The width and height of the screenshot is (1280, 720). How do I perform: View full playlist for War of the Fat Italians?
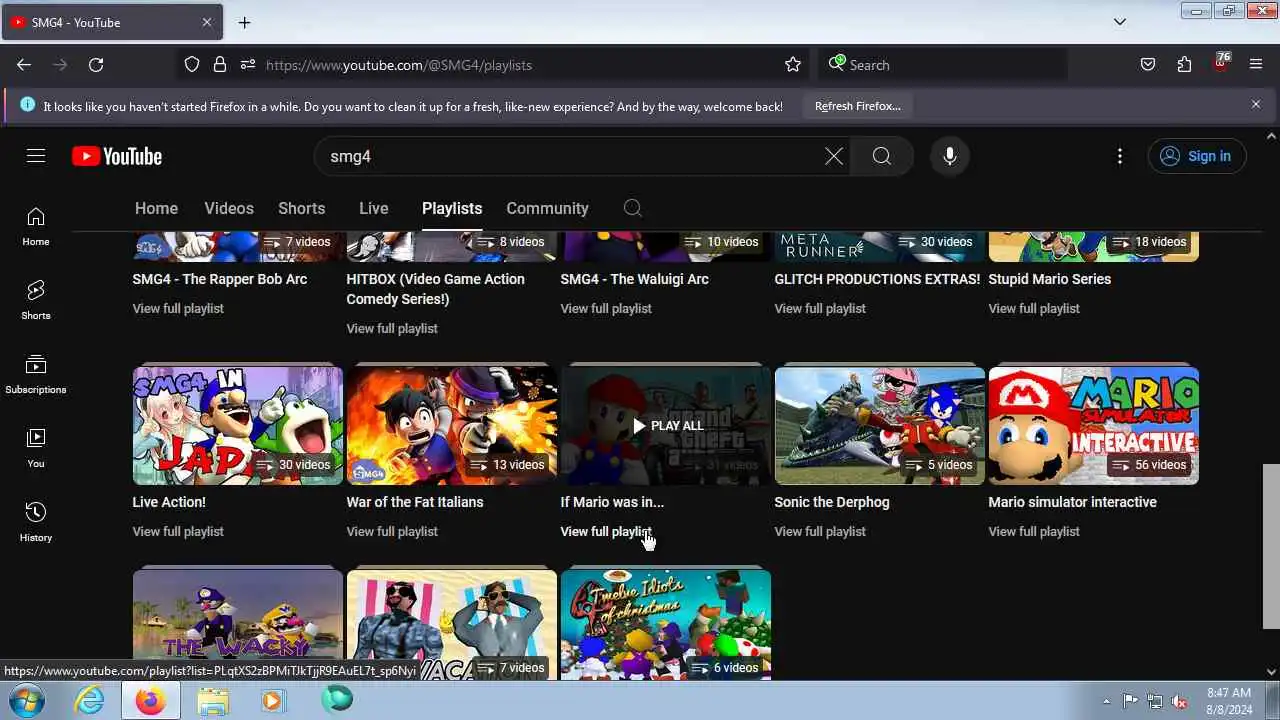[392, 531]
